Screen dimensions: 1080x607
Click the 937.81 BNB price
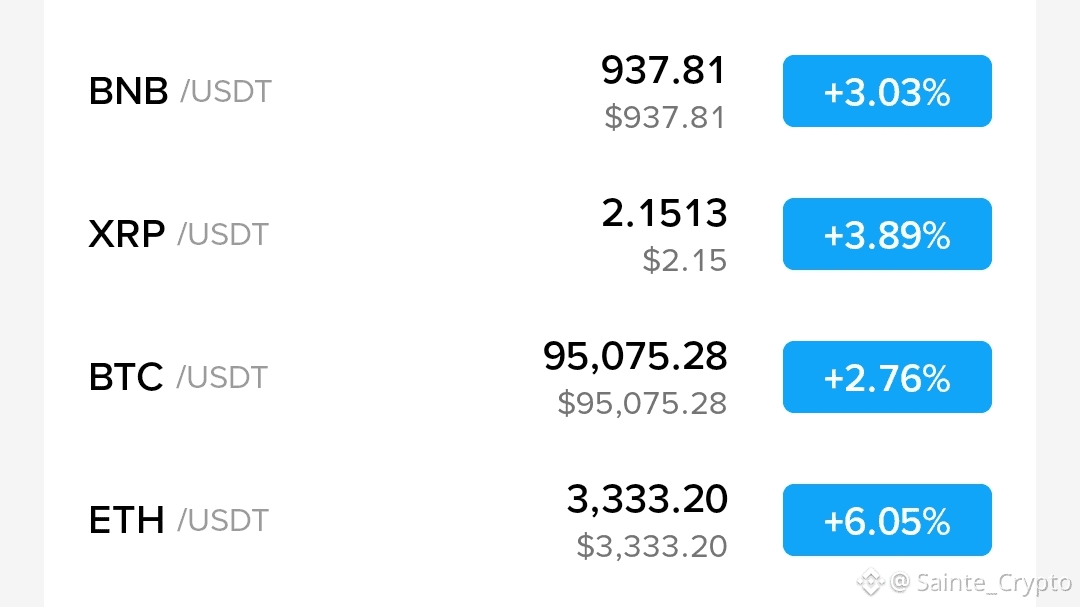[664, 70]
